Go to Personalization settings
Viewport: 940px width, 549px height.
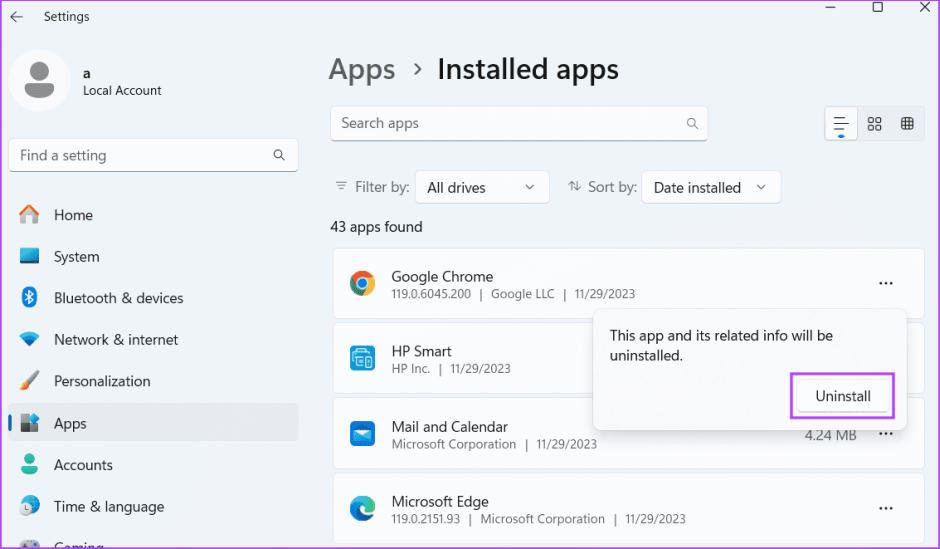click(102, 381)
